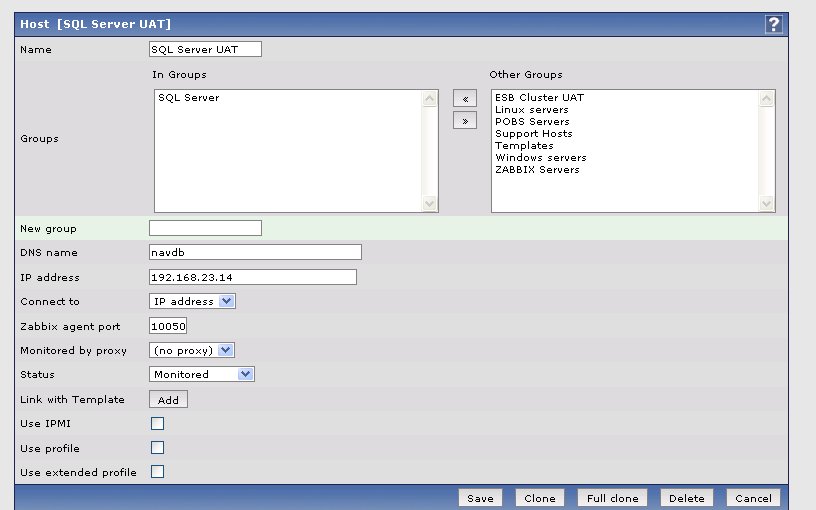Expand the Monitored by proxy dropdown
Screen dimensions: 816x510
(192, 350)
